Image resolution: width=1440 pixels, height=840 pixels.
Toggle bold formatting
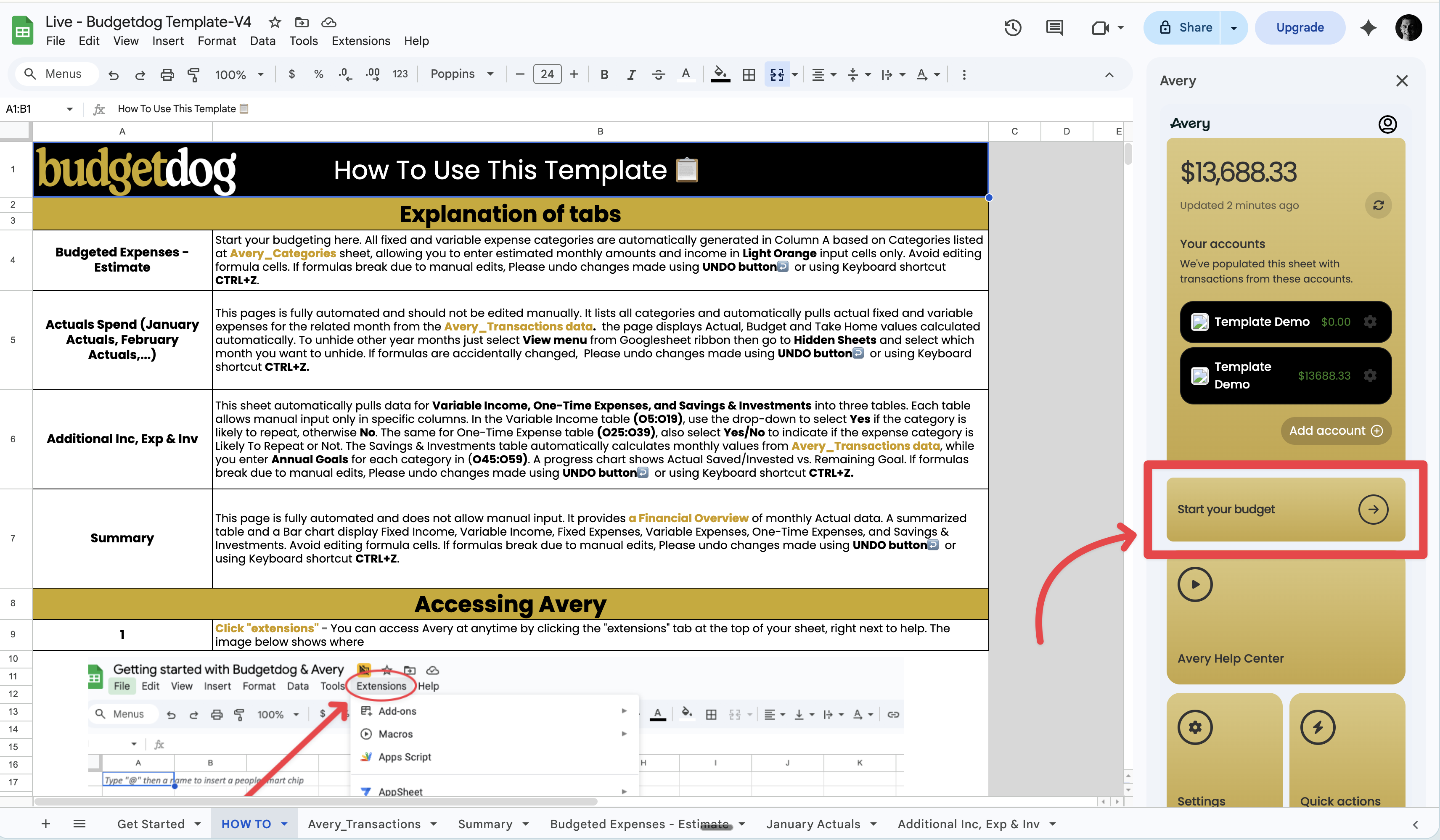(604, 74)
